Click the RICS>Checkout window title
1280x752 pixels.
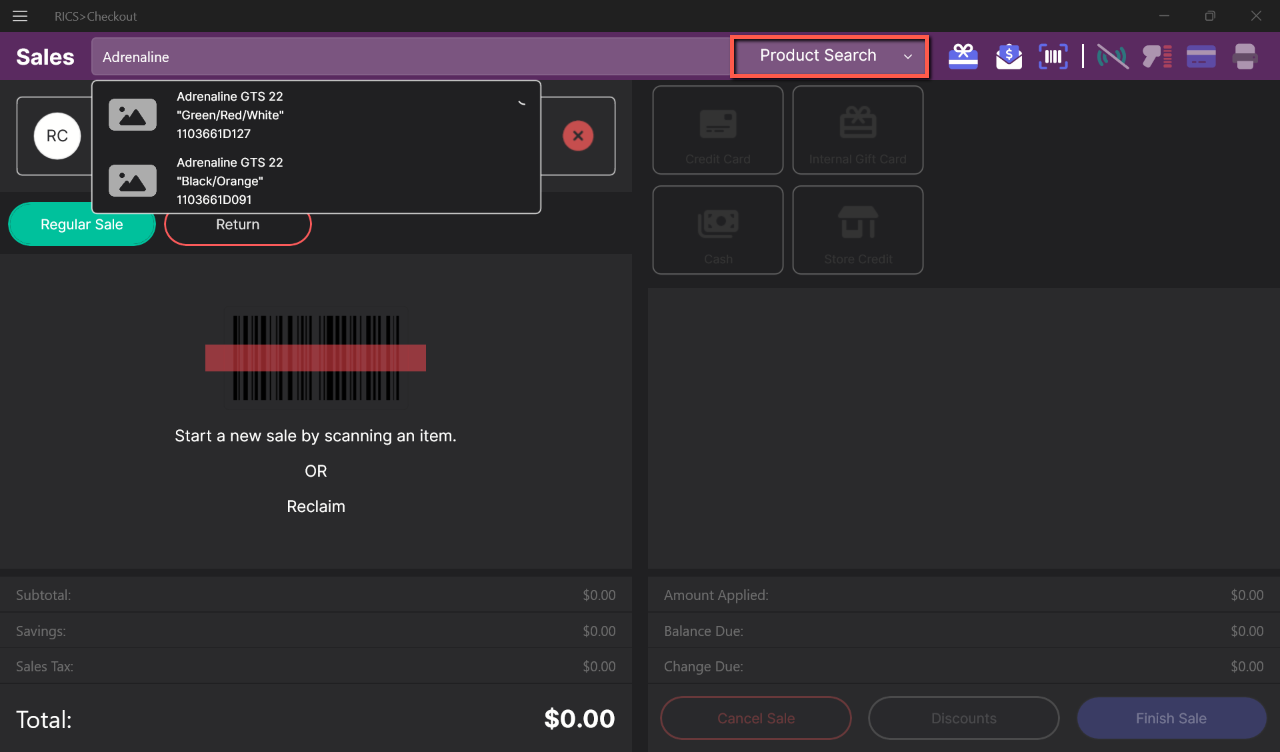(96, 16)
